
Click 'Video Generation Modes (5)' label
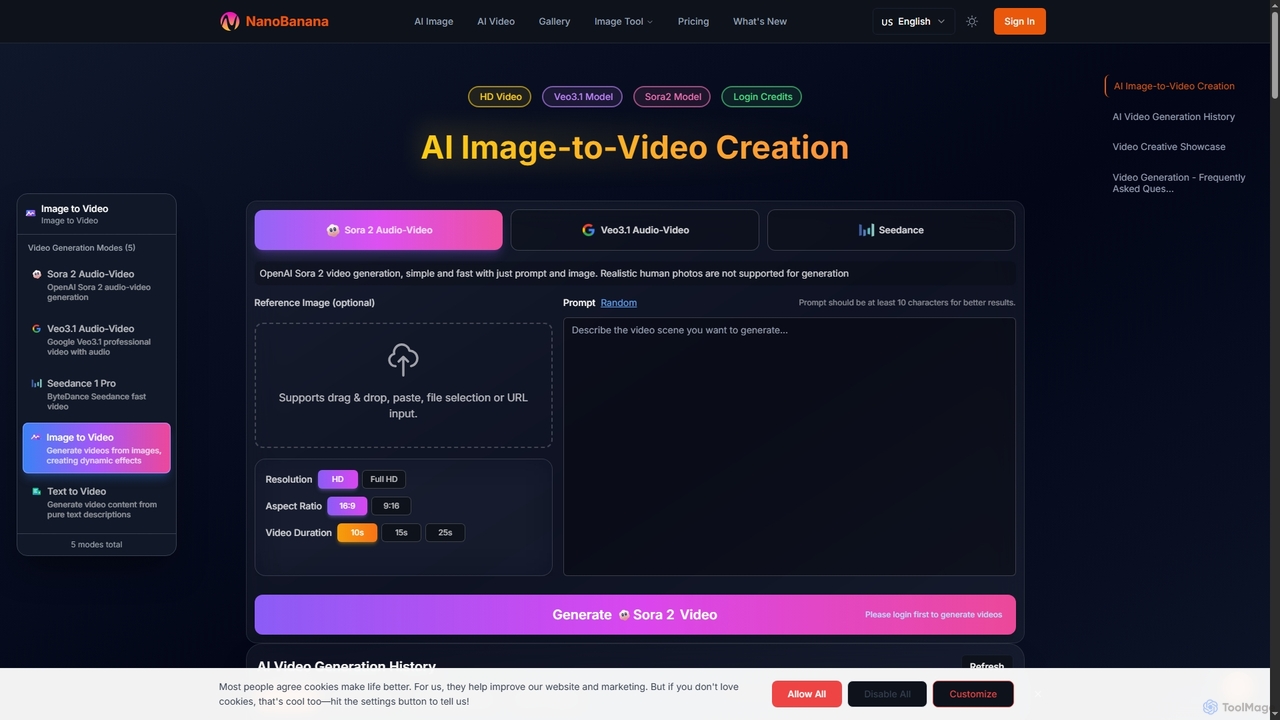coord(82,248)
